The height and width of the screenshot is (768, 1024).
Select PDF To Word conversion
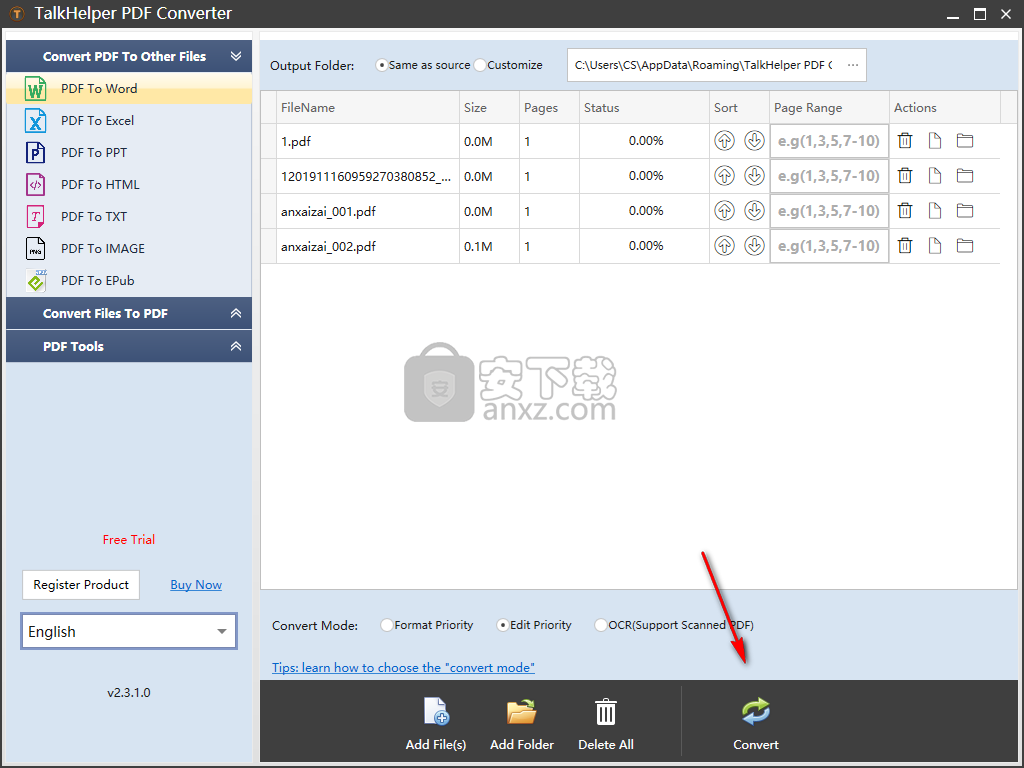point(129,88)
